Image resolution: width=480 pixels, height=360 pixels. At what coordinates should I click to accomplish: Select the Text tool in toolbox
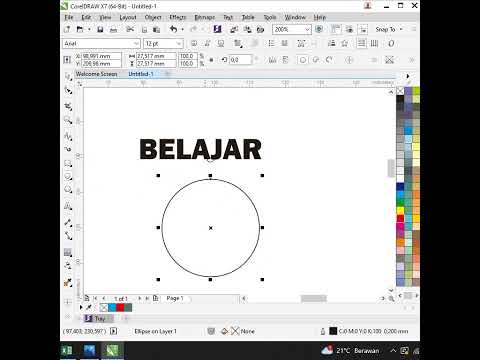coord(68,206)
